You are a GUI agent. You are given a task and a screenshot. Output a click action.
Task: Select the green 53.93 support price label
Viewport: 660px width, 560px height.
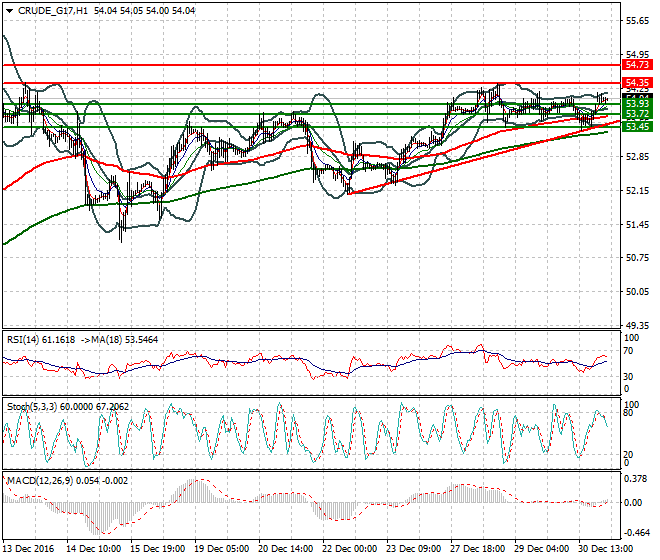[x=637, y=104]
